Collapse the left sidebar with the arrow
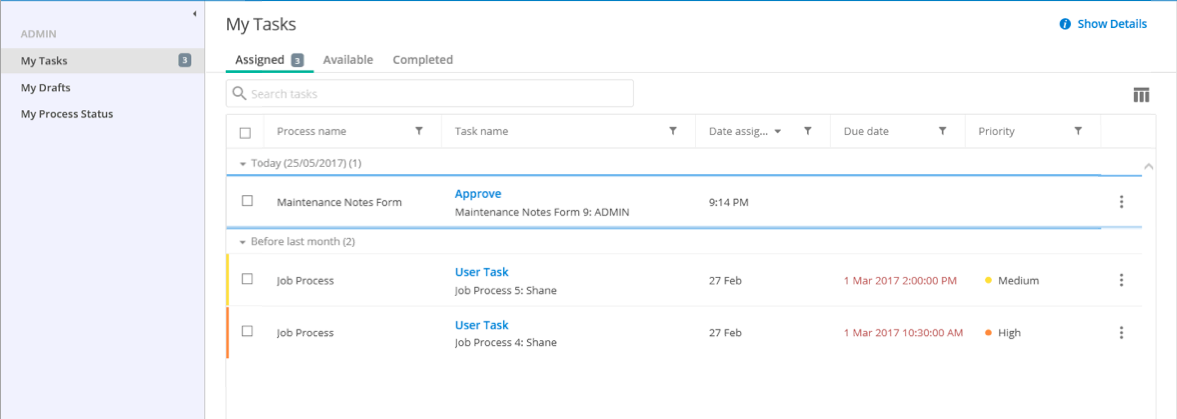This screenshot has width=1177, height=419. (194, 13)
